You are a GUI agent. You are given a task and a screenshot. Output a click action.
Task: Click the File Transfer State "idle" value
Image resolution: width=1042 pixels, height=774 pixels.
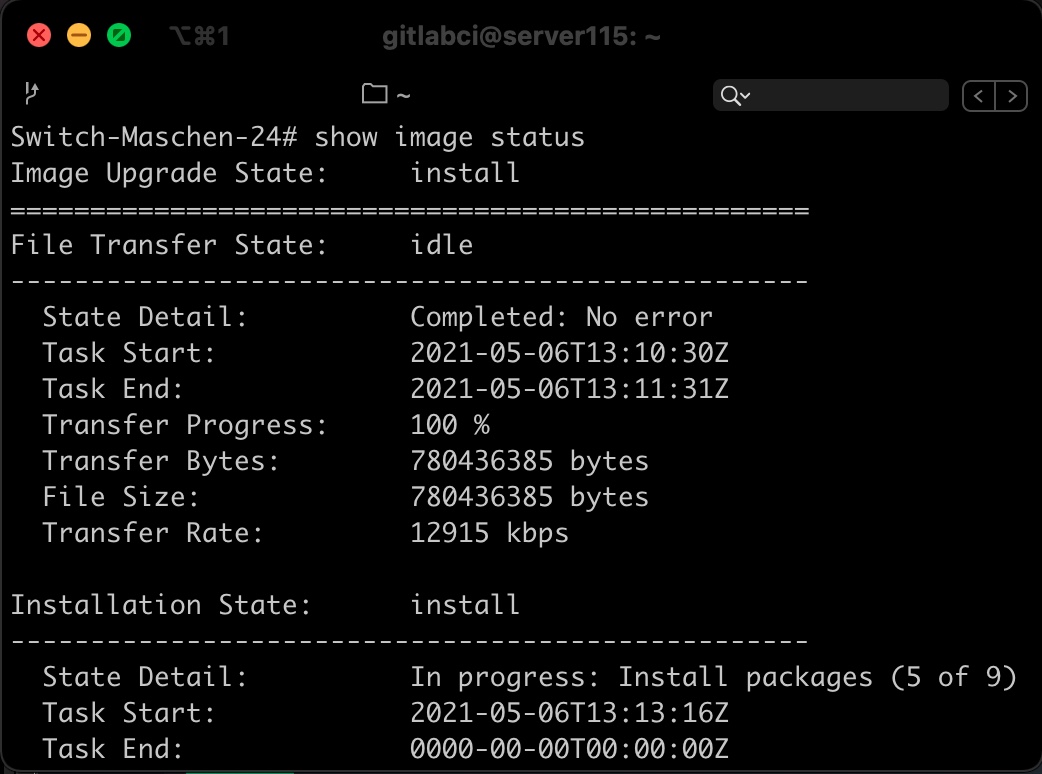[442, 245]
